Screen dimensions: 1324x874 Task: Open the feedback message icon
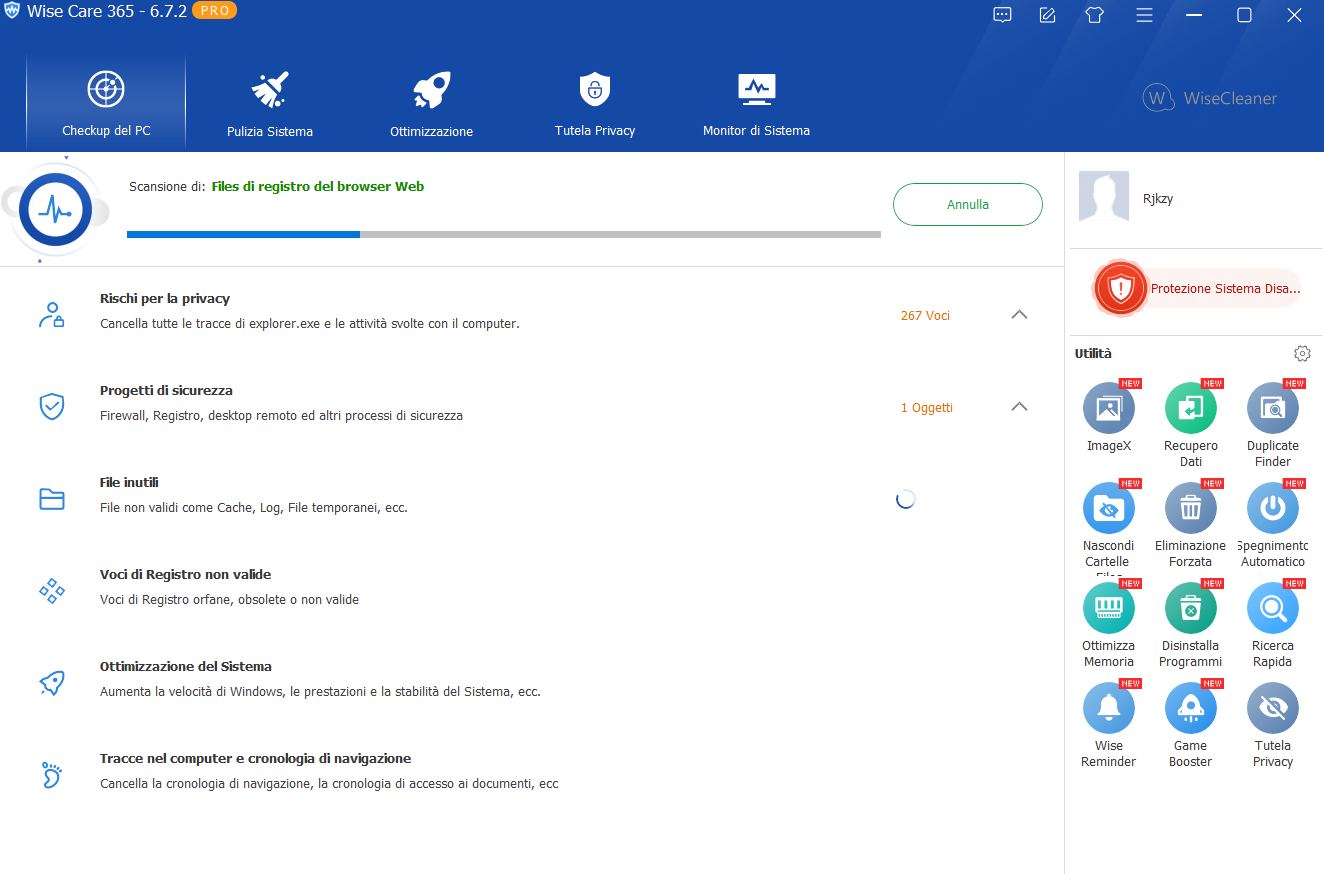click(1002, 15)
